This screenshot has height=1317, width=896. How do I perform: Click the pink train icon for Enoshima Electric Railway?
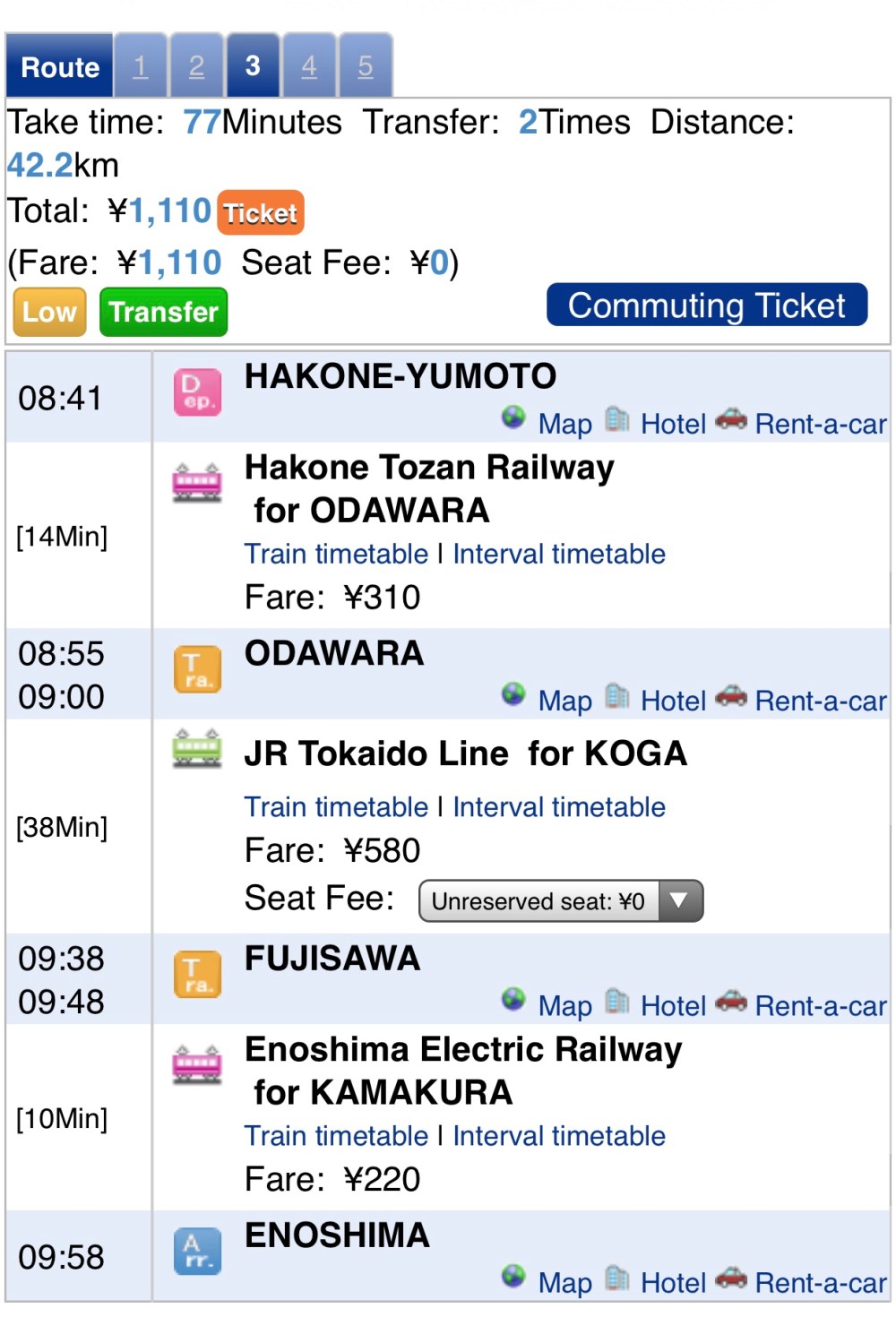click(197, 1063)
